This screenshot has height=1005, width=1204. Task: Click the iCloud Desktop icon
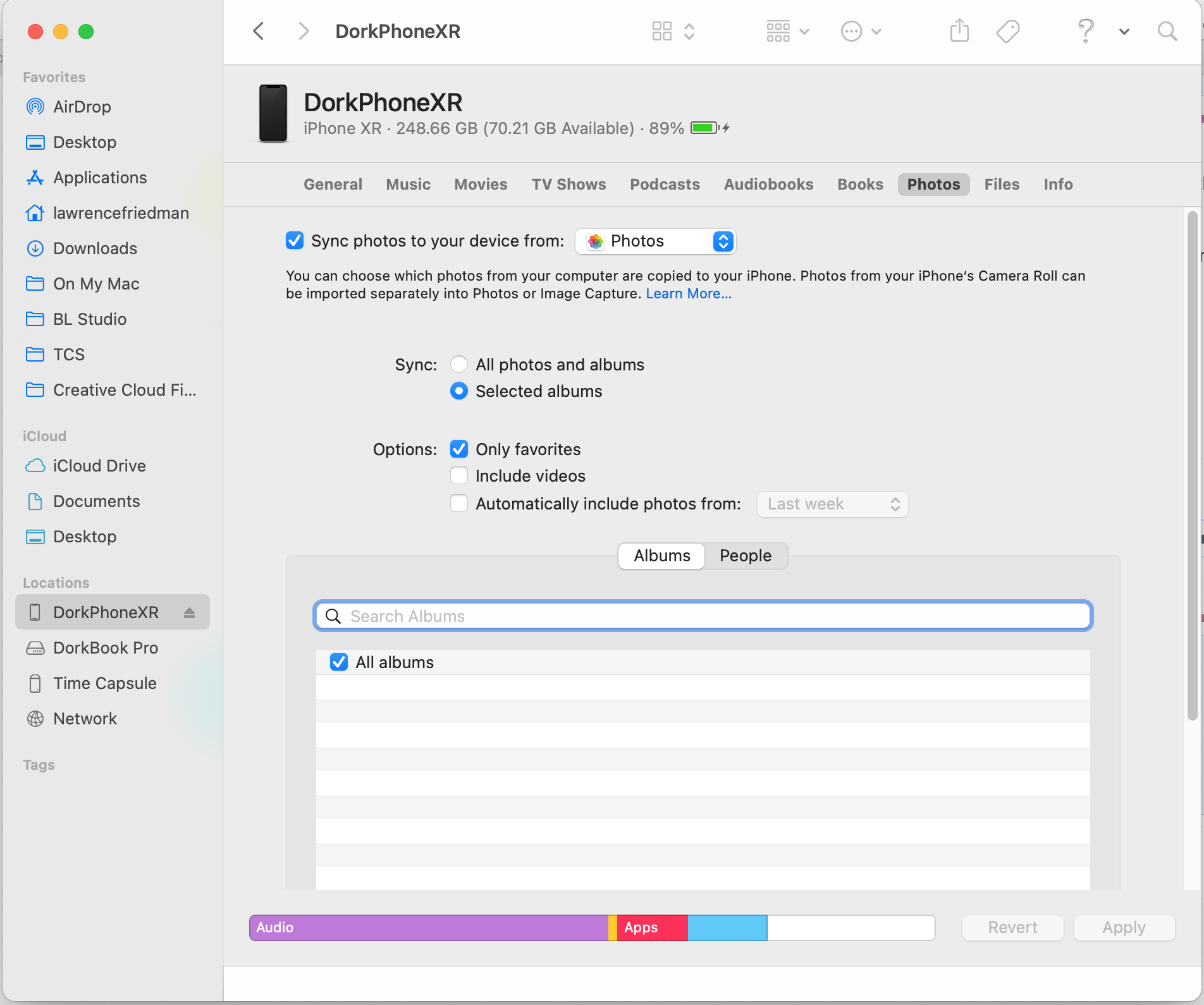[35, 537]
